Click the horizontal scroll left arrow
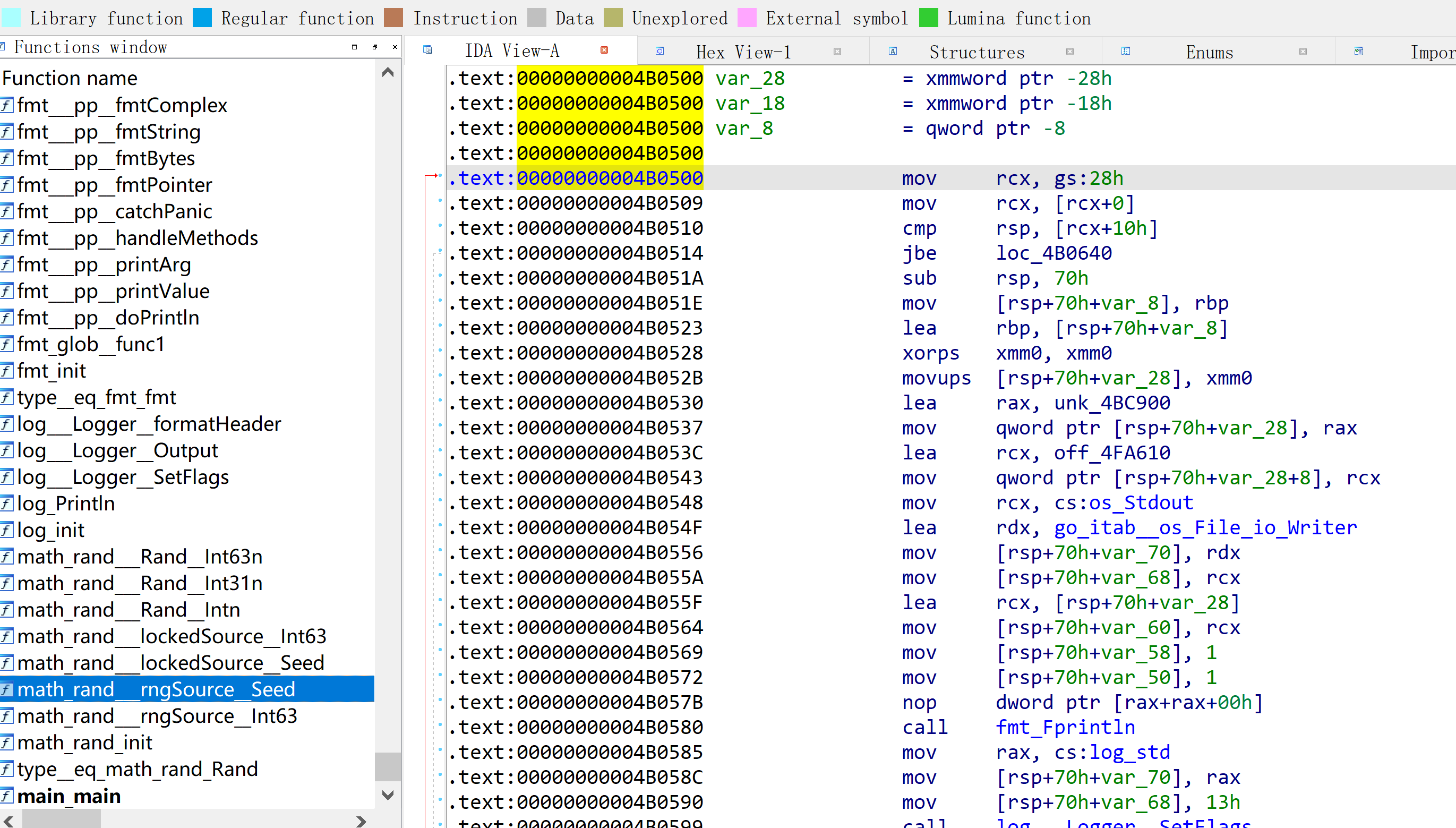Viewport: 1456px width, 828px height. click(x=9, y=821)
